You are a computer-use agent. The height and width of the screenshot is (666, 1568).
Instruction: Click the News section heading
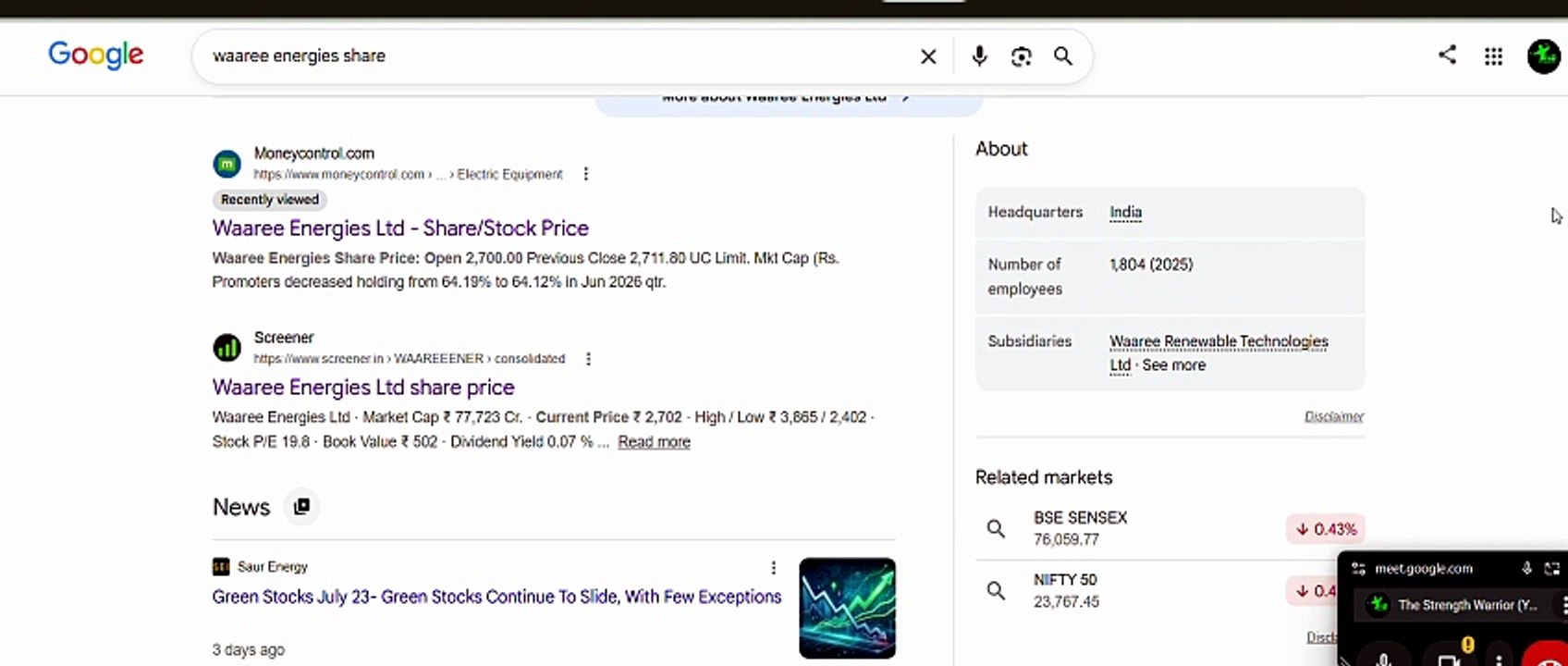pyautogui.click(x=241, y=507)
